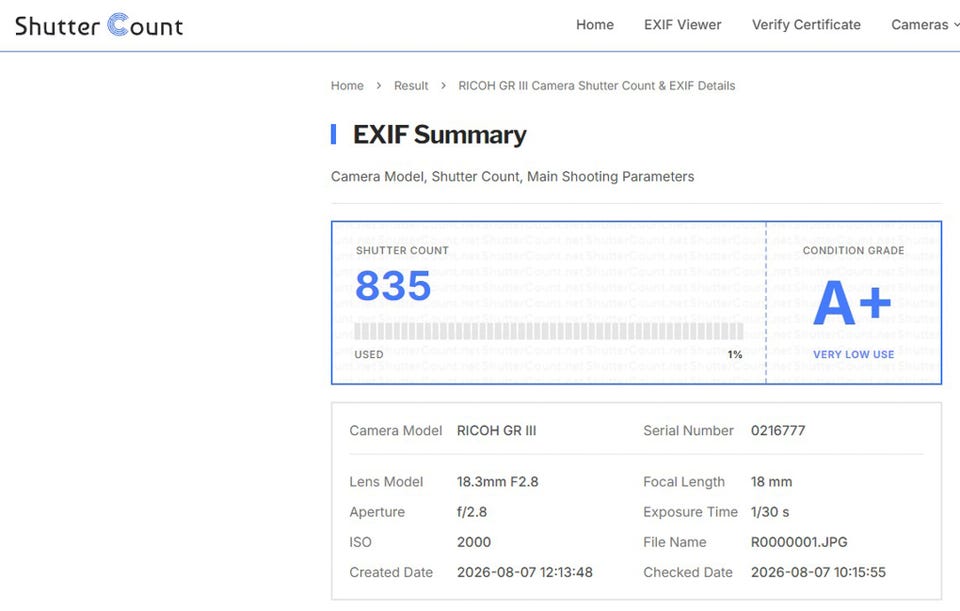Go to Verify Certificate page
The height and width of the screenshot is (611, 960).
coord(806,24)
